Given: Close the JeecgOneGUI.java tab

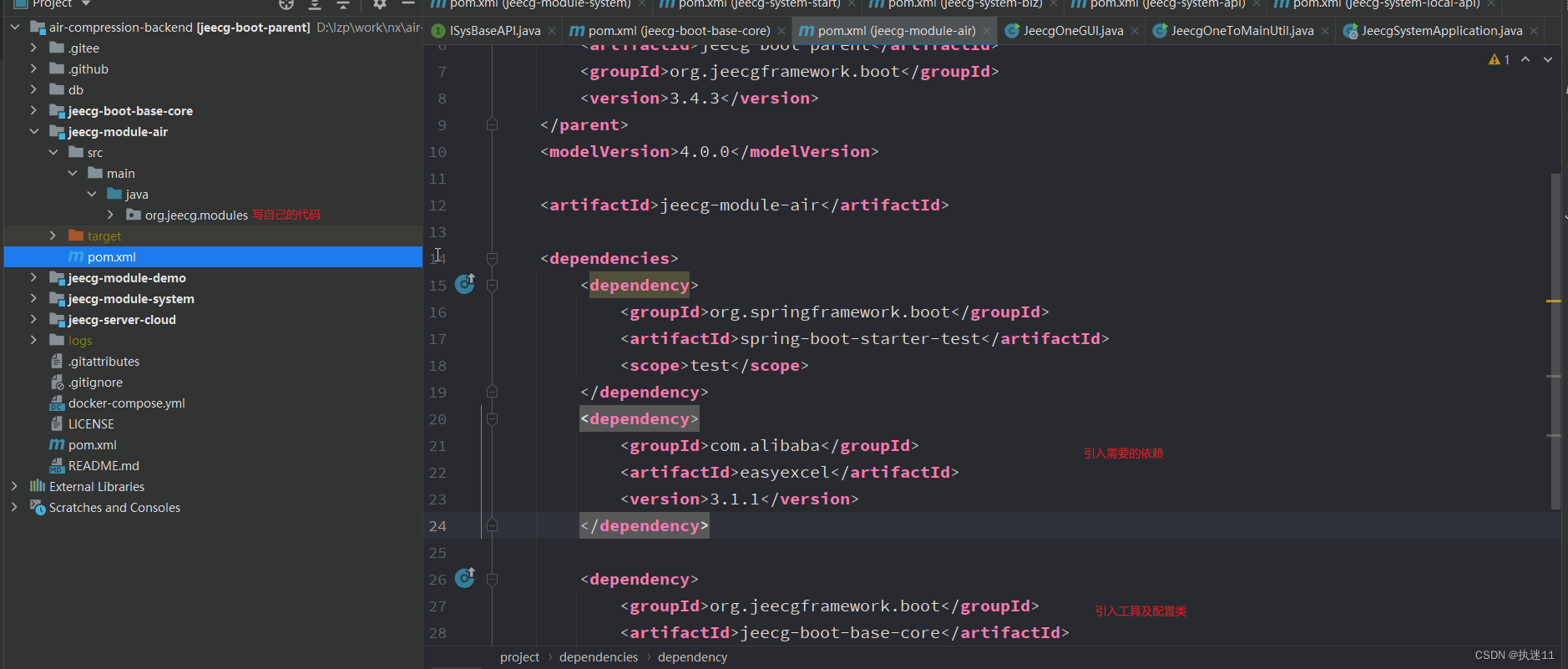Looking at the screenshot, I should click(x=1135, y=31).
